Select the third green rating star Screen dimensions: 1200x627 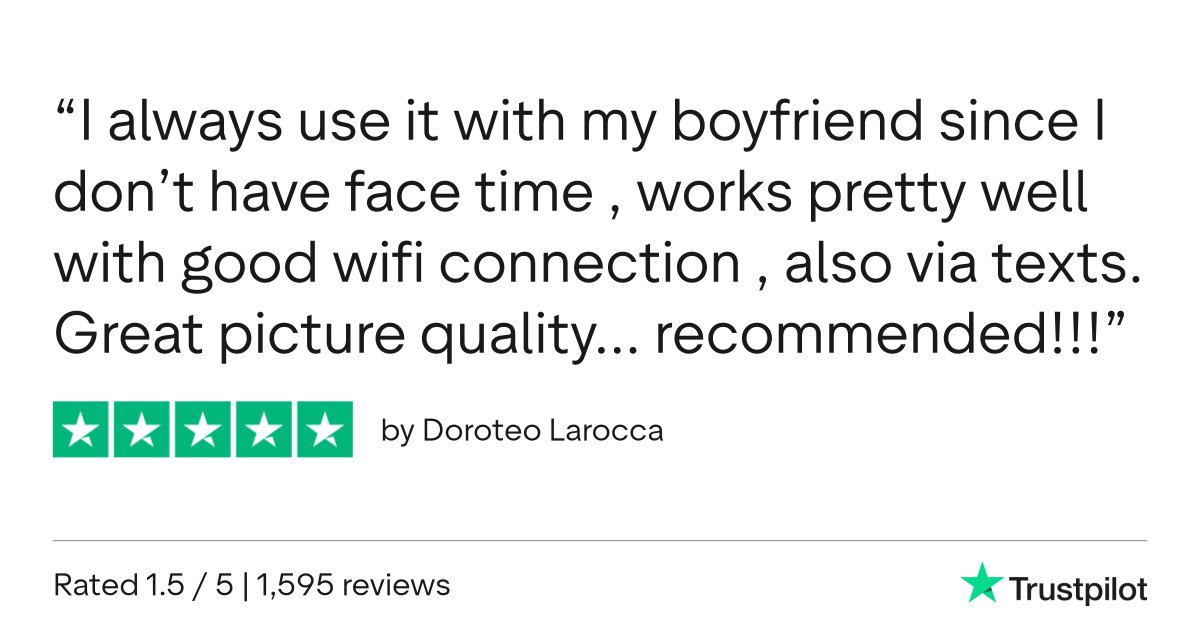point(203,429)
